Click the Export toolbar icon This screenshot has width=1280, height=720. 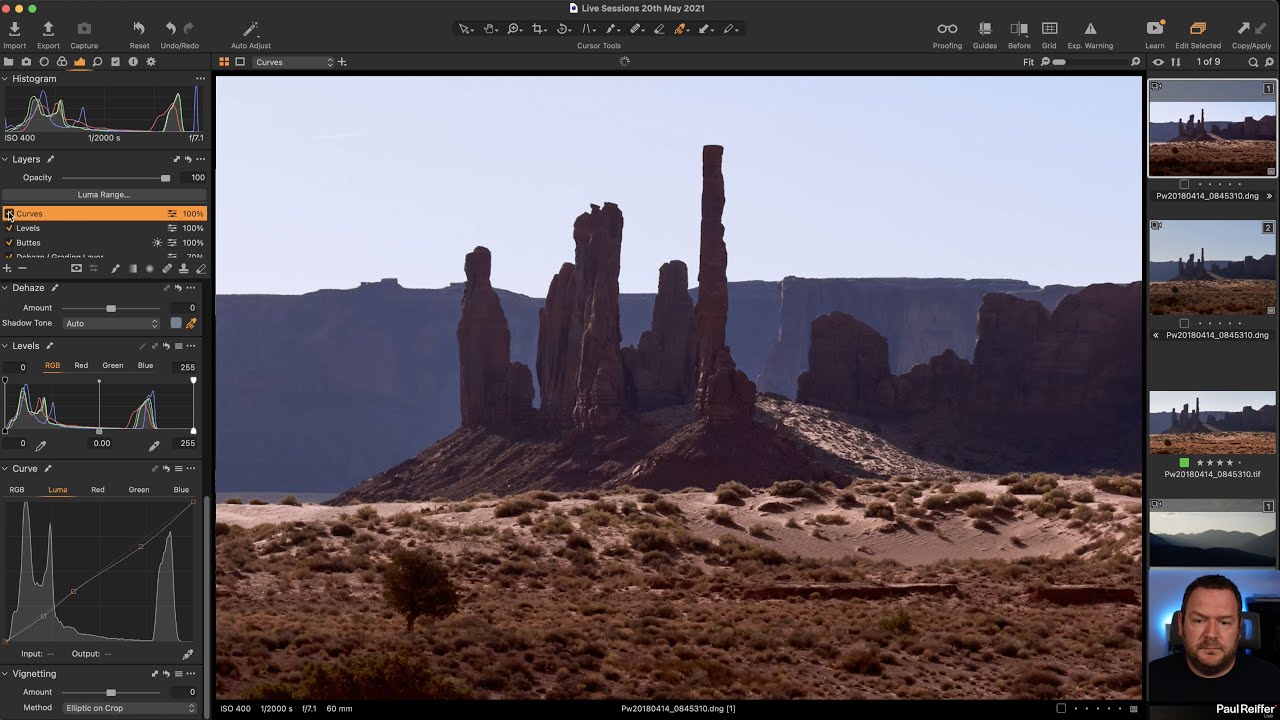click(x=48, y=29)
